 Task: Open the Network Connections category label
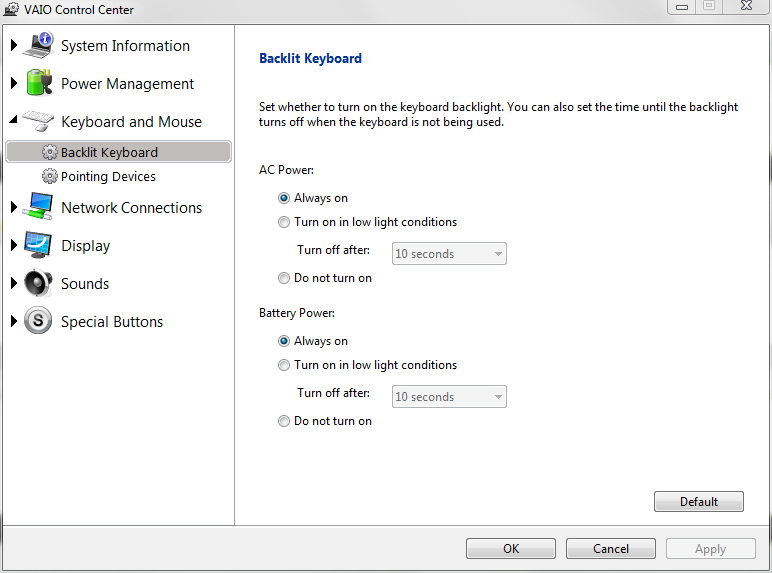131,208
